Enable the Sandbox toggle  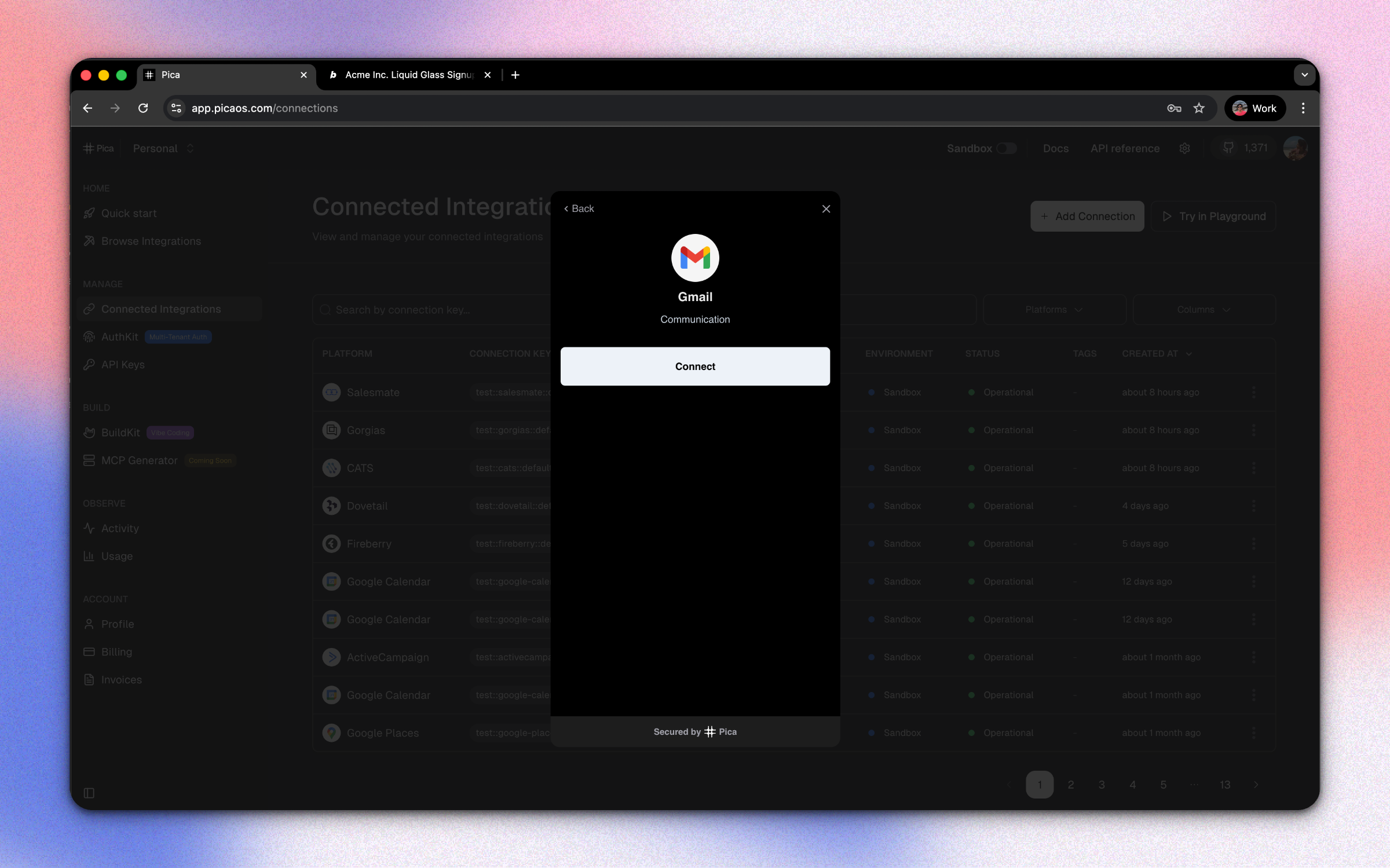pos(1007,148)
